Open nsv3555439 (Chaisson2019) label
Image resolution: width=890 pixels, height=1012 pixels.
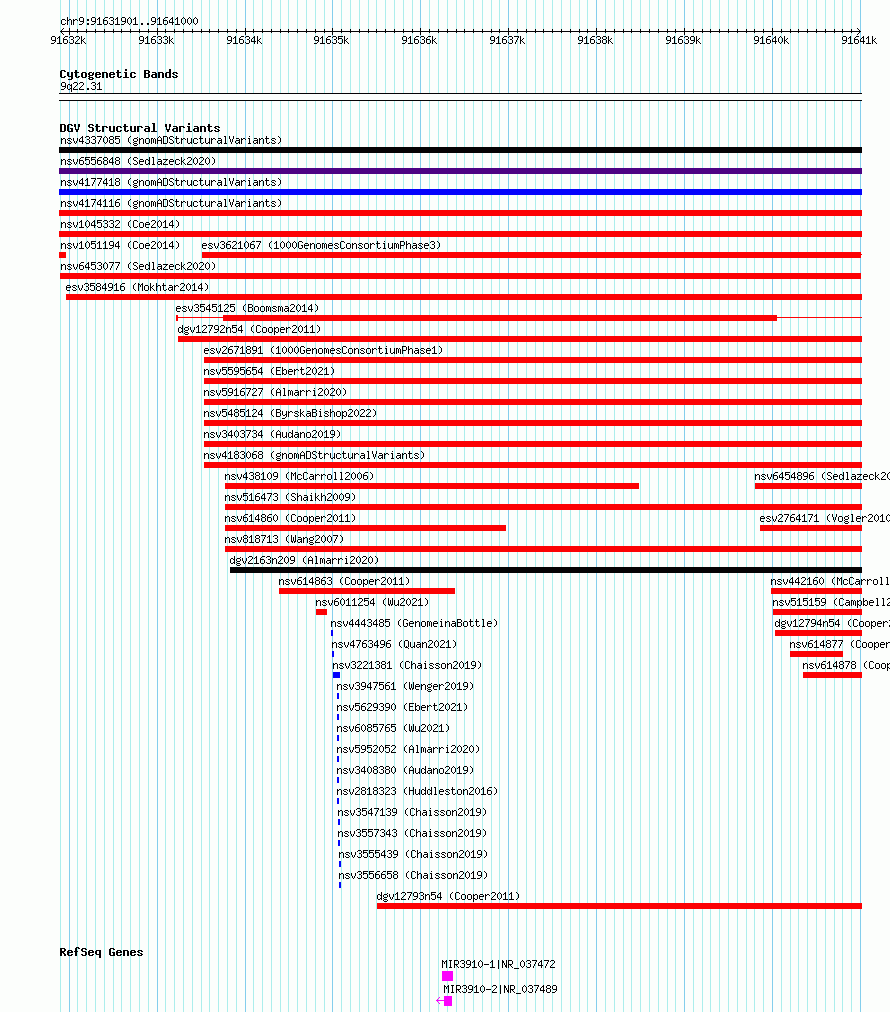pyautogui.click(x=414, y=853)
